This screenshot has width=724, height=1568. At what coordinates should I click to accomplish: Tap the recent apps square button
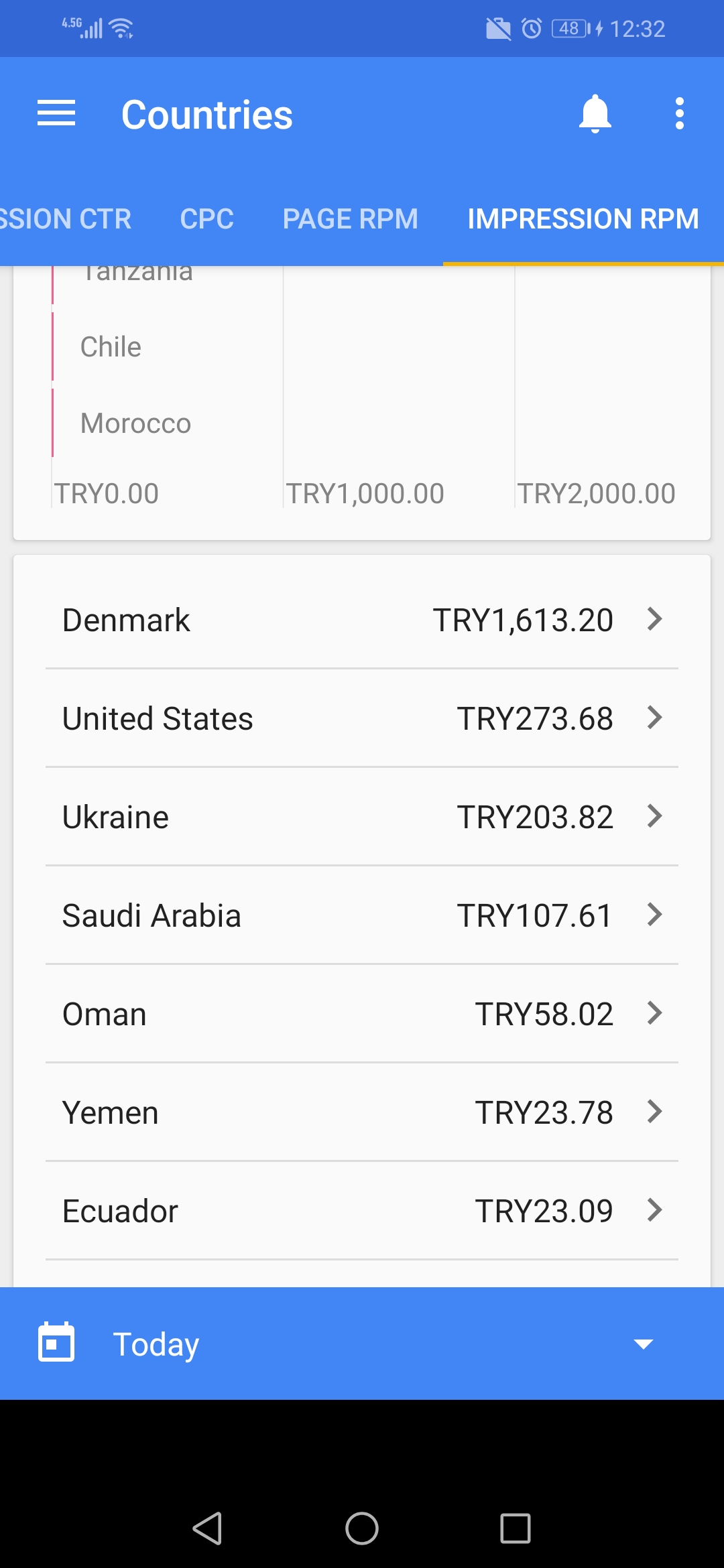[x=516, y=1528]
